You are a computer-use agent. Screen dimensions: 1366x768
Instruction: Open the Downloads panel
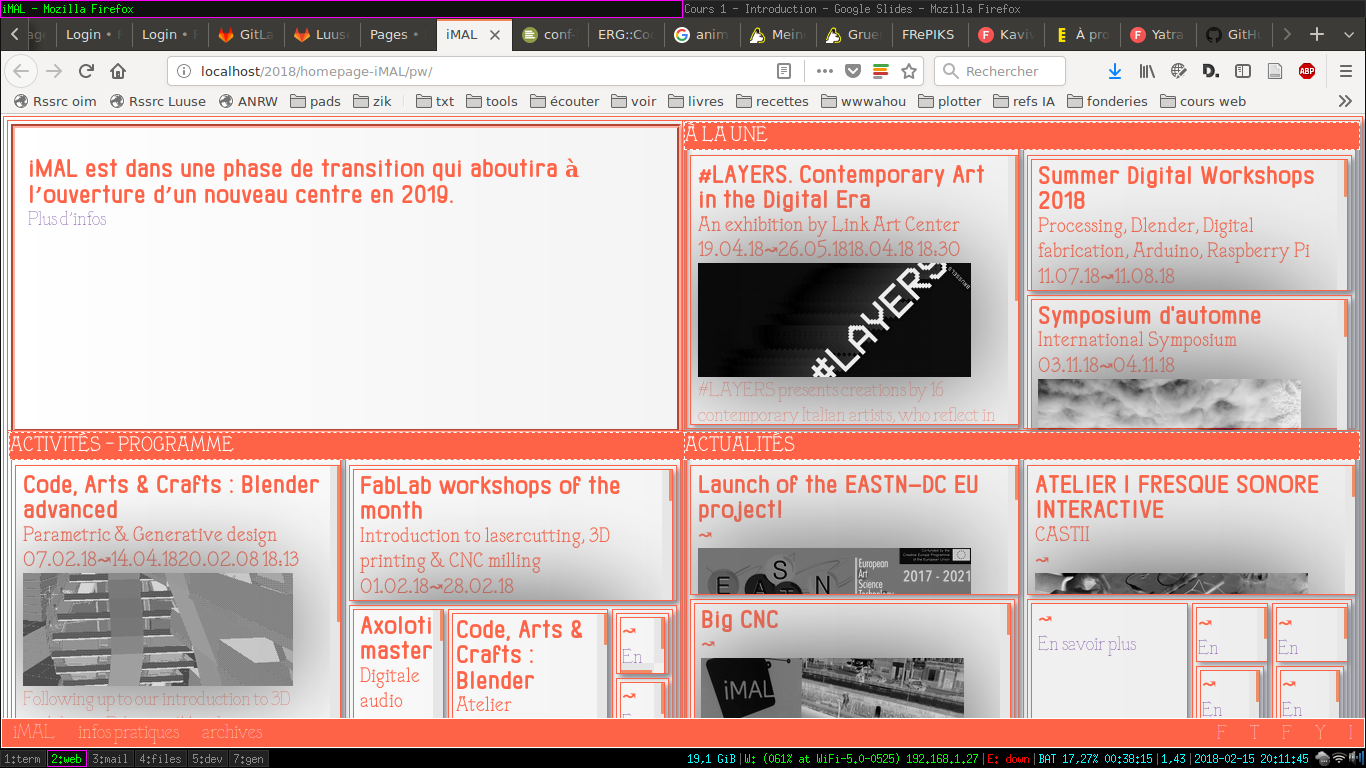click(x=1115, y=71)
